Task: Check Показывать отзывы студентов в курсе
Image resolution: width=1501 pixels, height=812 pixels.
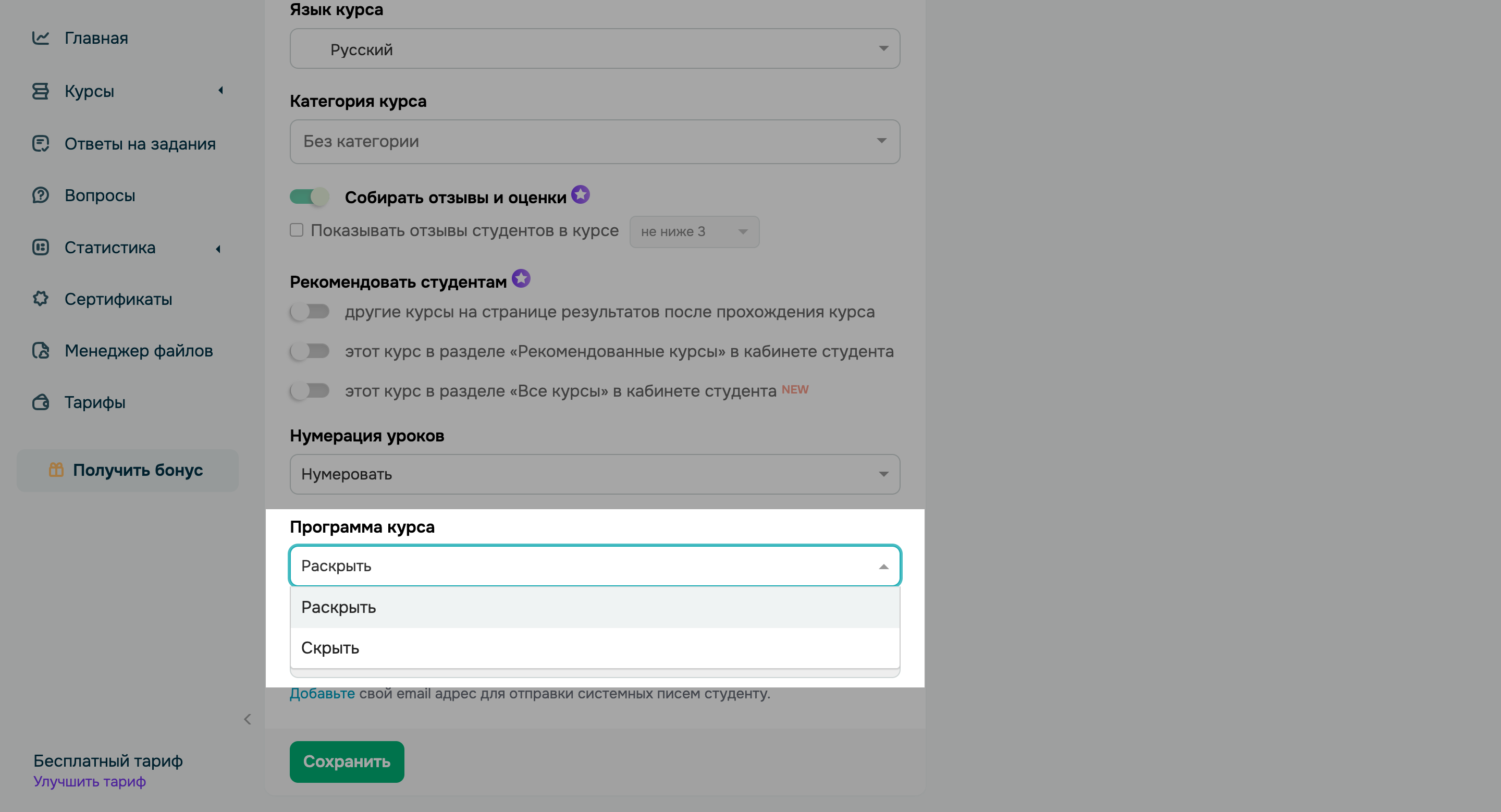Action: (297, 230)
